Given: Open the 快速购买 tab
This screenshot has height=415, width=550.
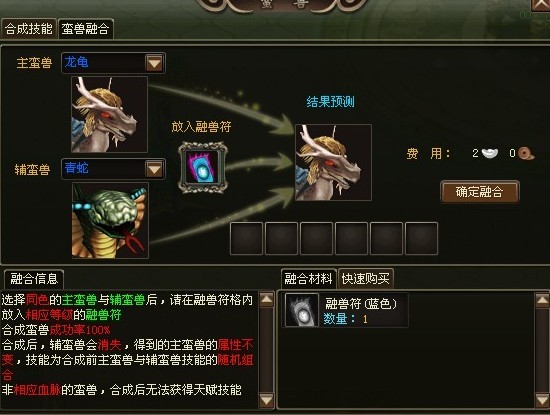Looking at the screenshot, I should (365, 279).
